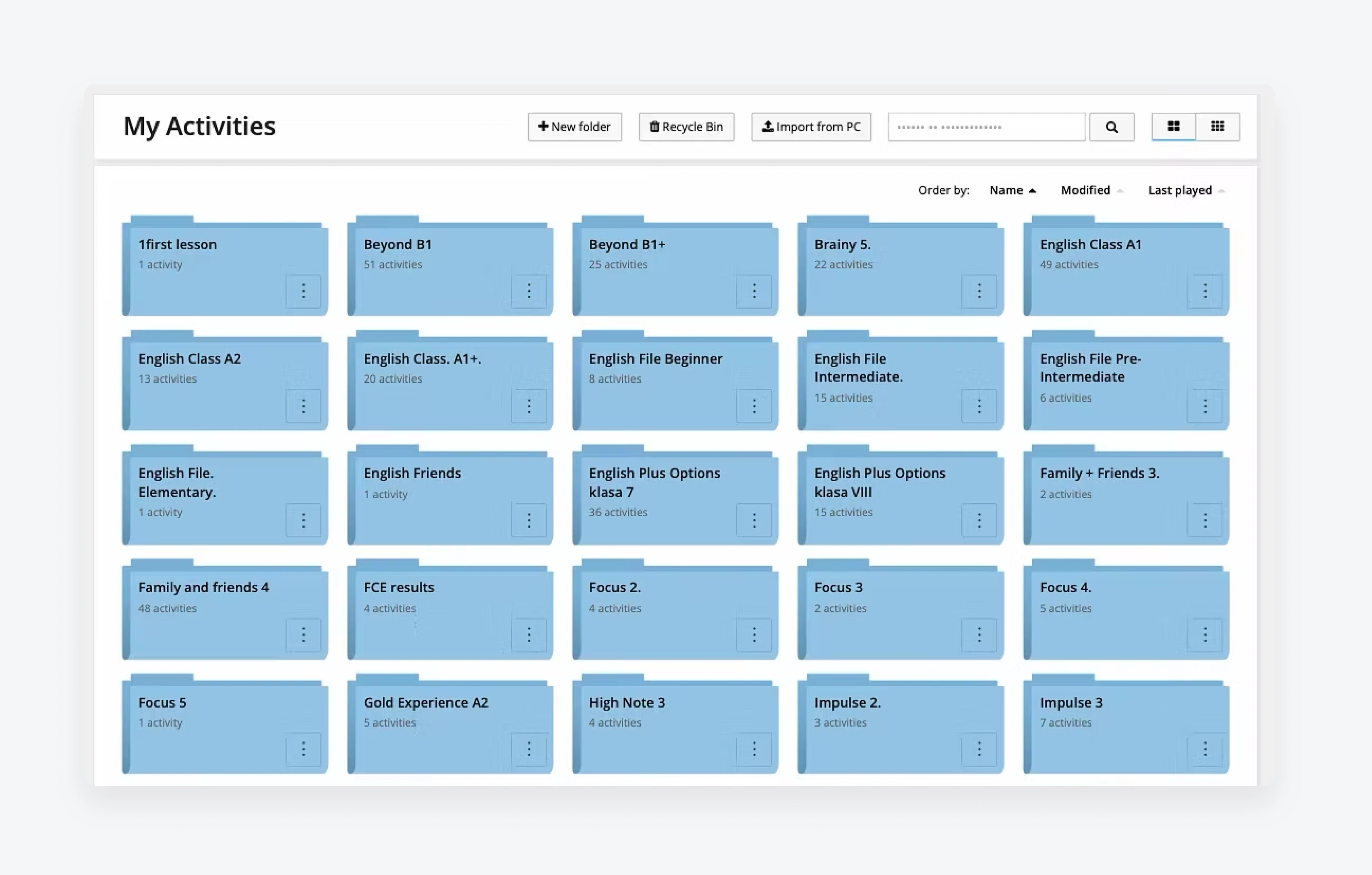Sort activities by Name
1372x875 pixels.
1012,190
